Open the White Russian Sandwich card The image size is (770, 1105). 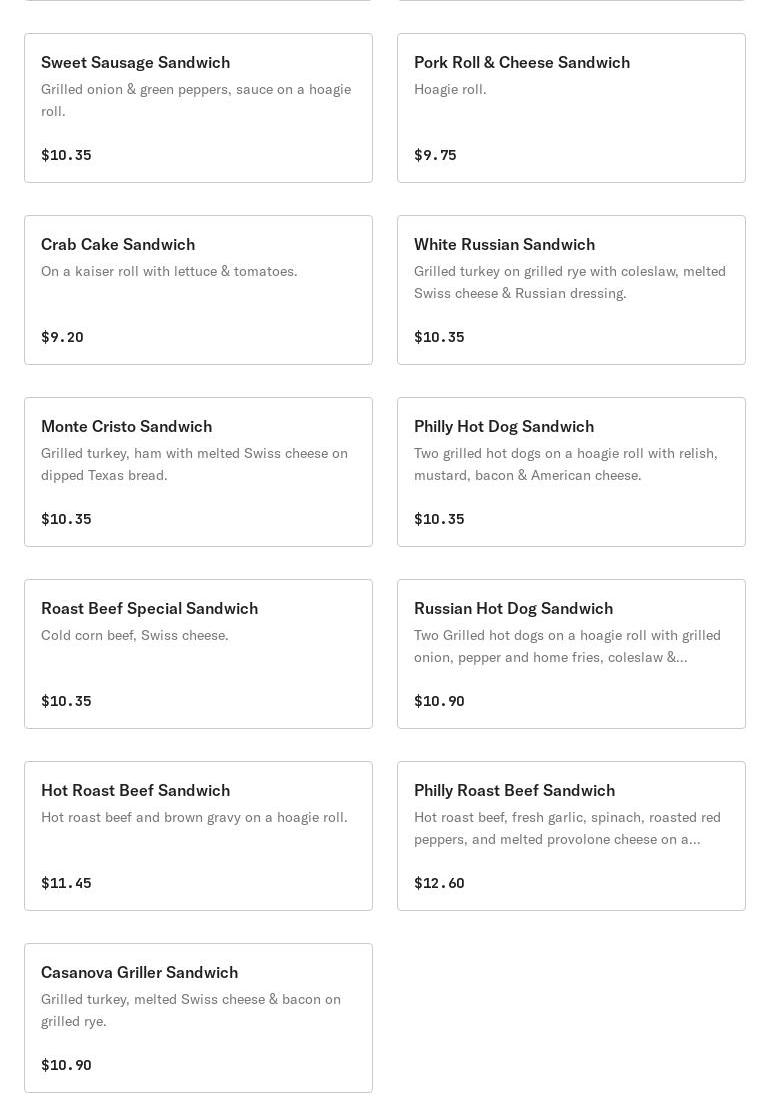click(571, 290)
